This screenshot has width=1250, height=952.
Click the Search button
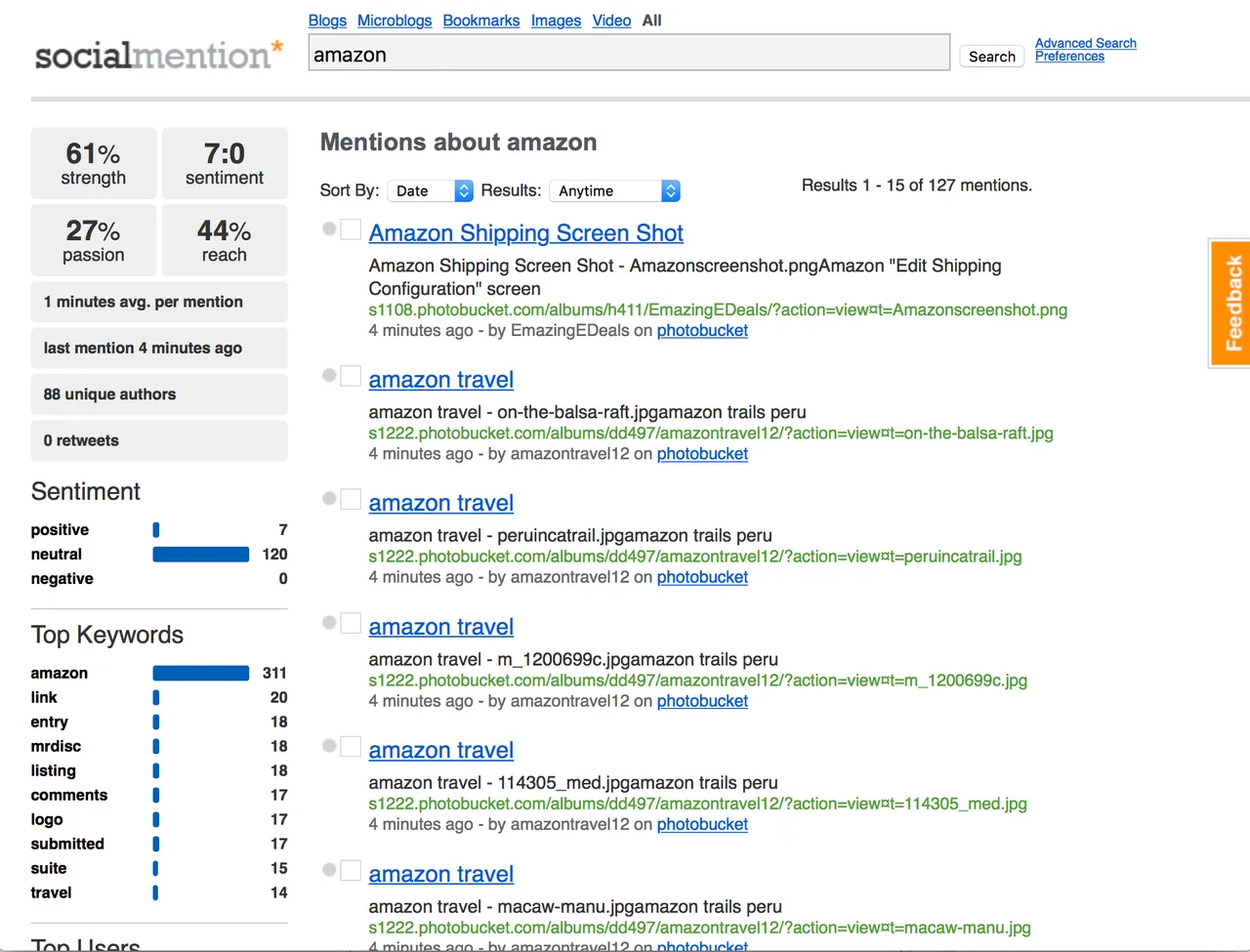(992, 57)
